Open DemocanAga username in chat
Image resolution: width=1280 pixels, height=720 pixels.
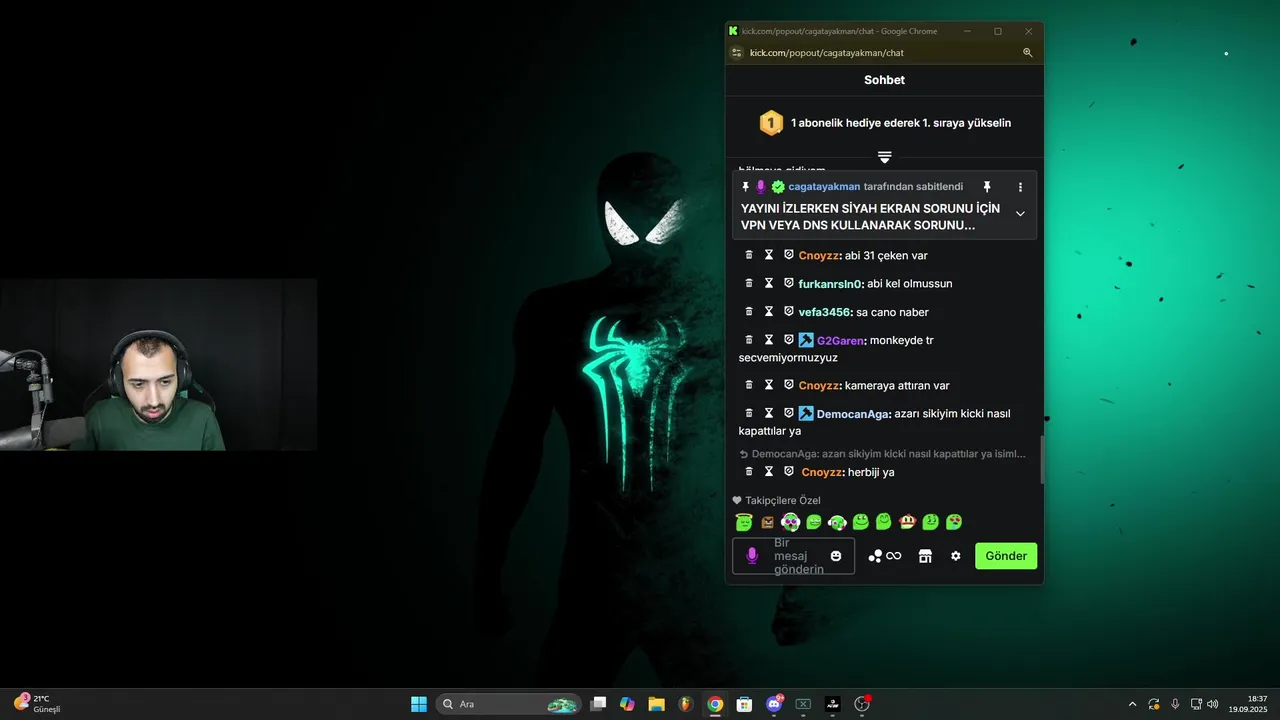(x=853, y=413)
